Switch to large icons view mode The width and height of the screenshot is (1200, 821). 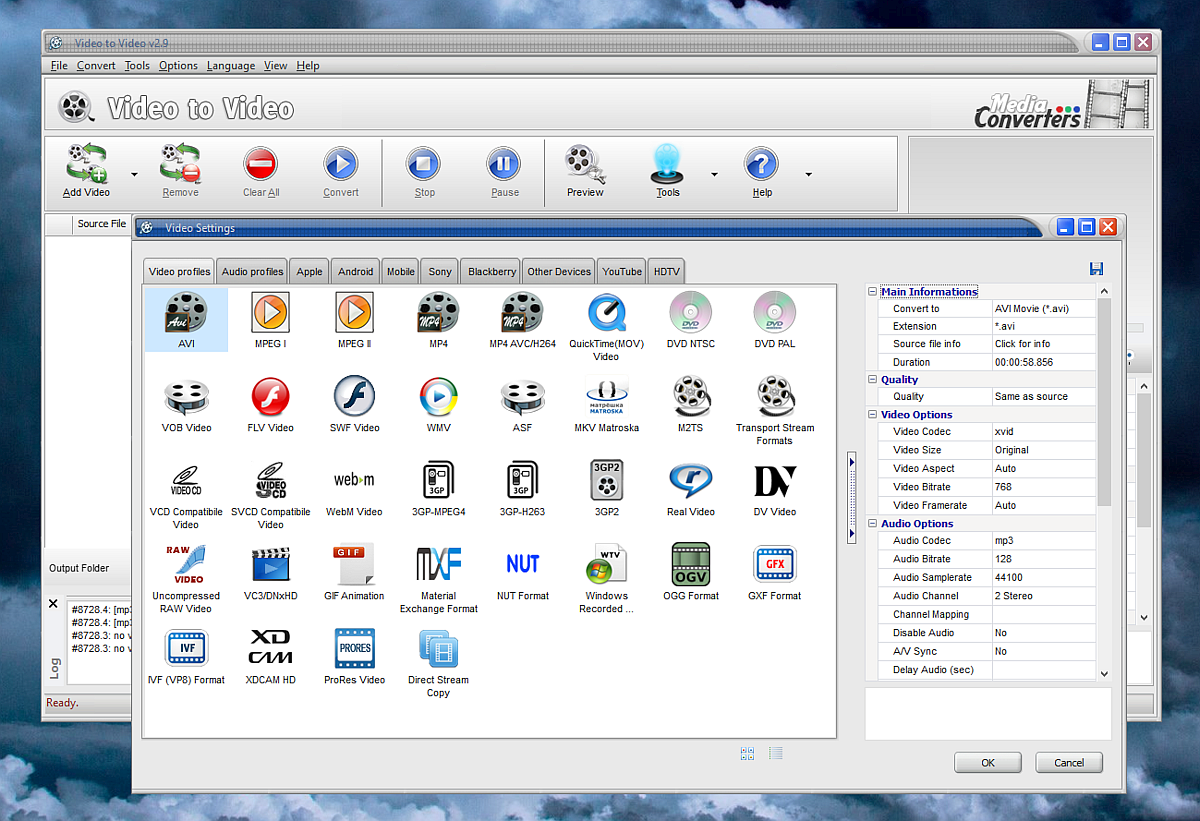[x=747, y=754]
